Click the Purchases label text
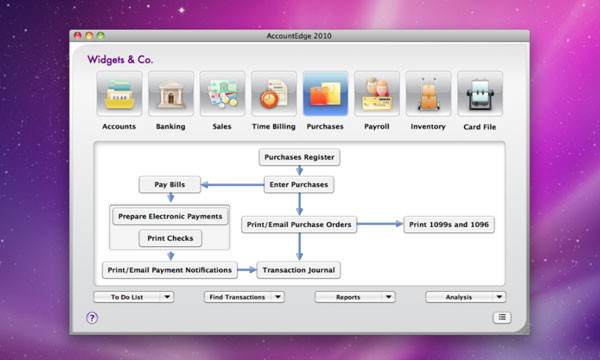 [x=325, y=127]
